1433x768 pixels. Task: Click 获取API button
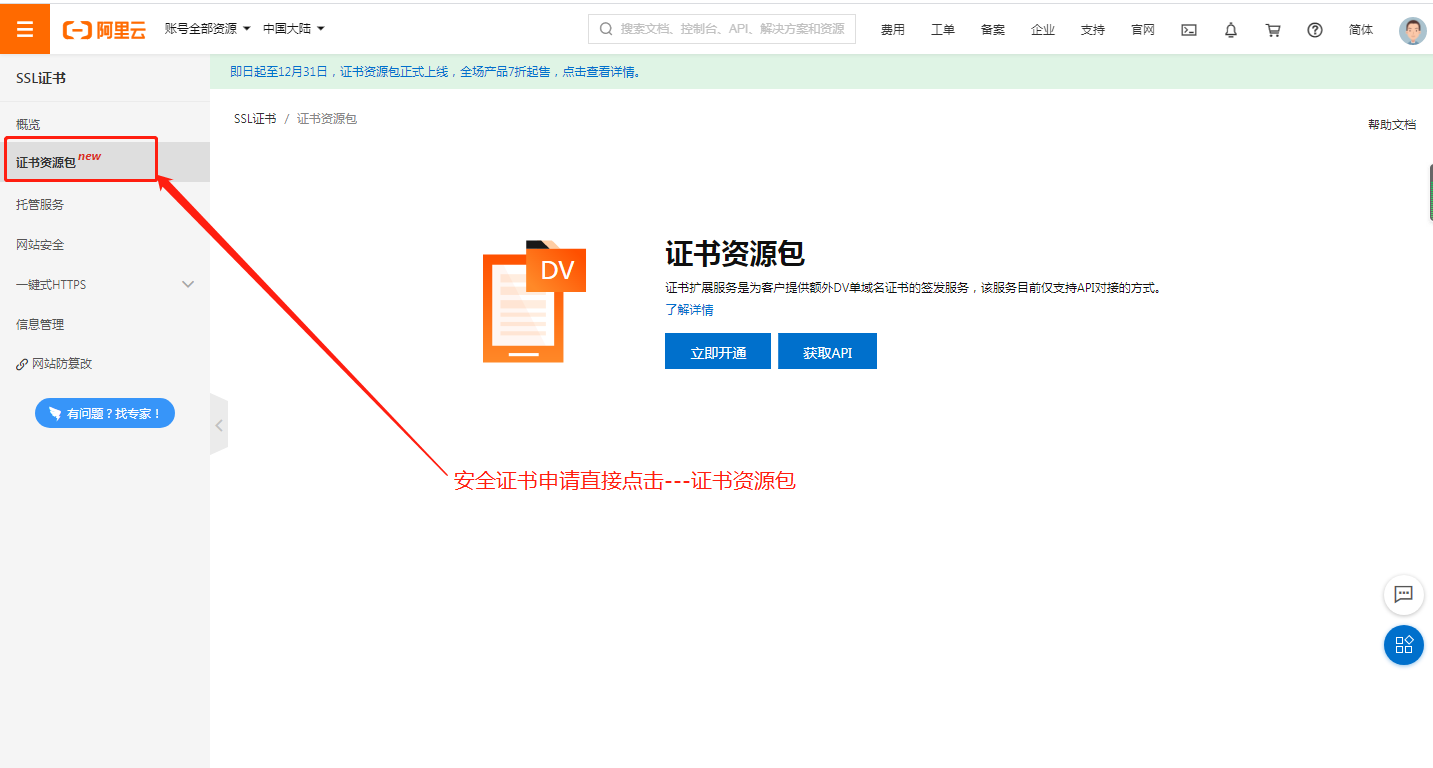827,351
